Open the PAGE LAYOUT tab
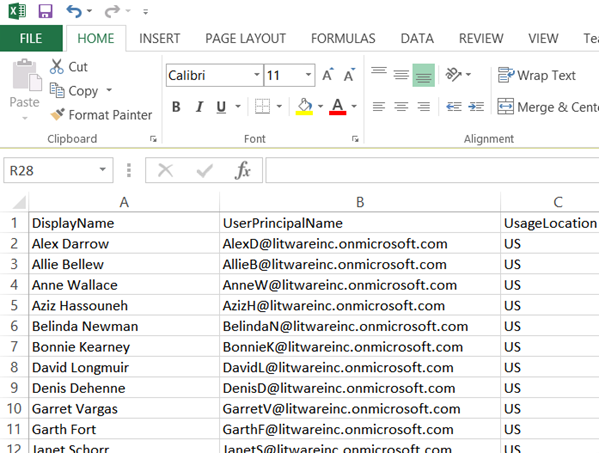 click(x=245, y=38)
